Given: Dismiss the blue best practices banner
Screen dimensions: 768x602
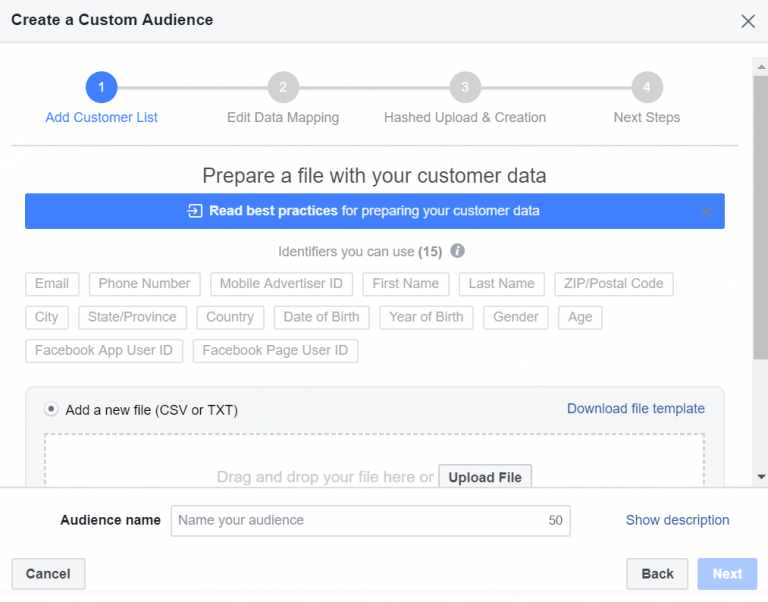Looking at the screenshot, I should coord(706,212).
